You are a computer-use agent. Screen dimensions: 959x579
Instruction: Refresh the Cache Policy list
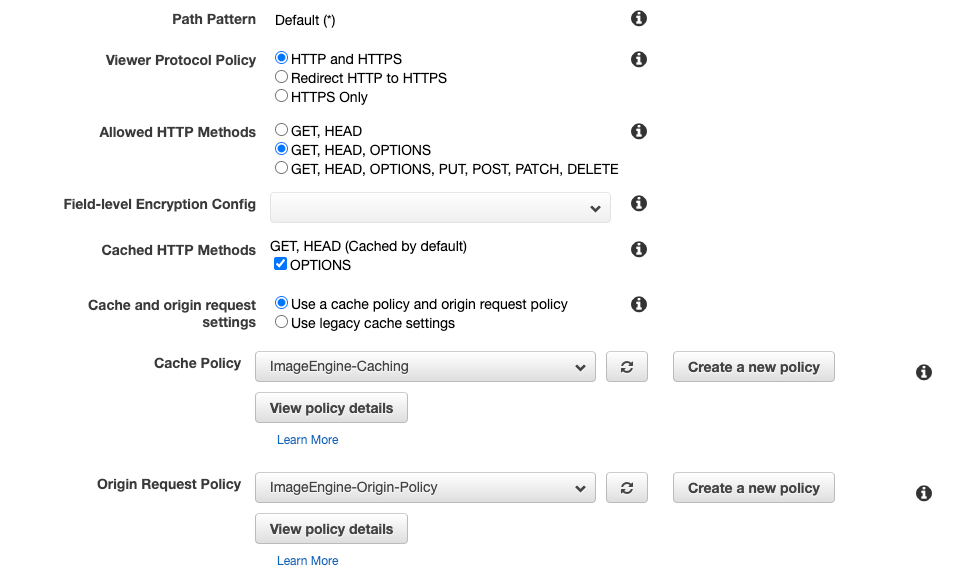[x=627, y=367]
